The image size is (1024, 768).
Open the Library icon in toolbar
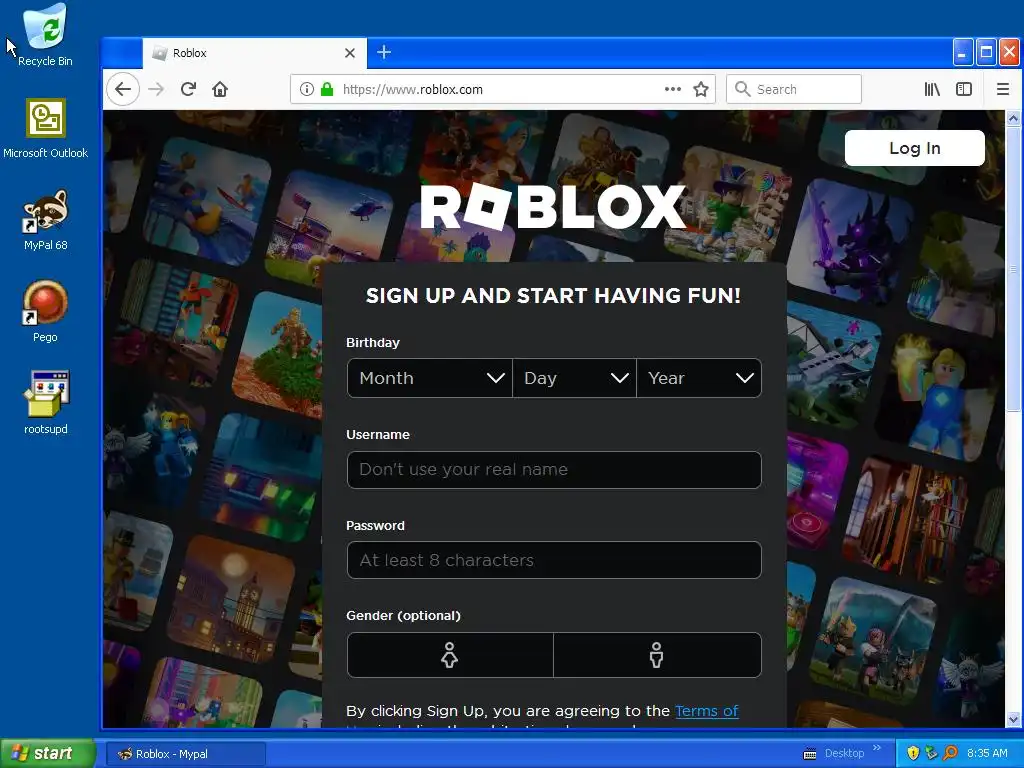[x=932, y=89]
